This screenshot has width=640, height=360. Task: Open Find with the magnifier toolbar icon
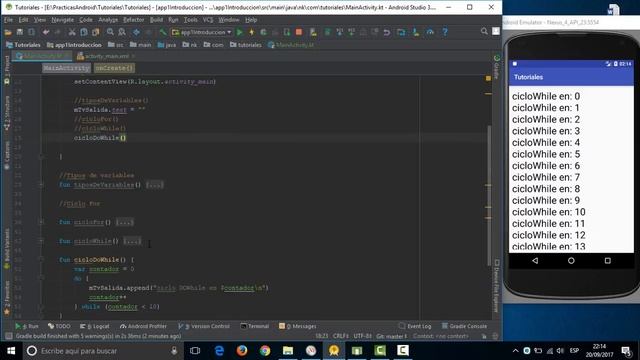point(110,32)
